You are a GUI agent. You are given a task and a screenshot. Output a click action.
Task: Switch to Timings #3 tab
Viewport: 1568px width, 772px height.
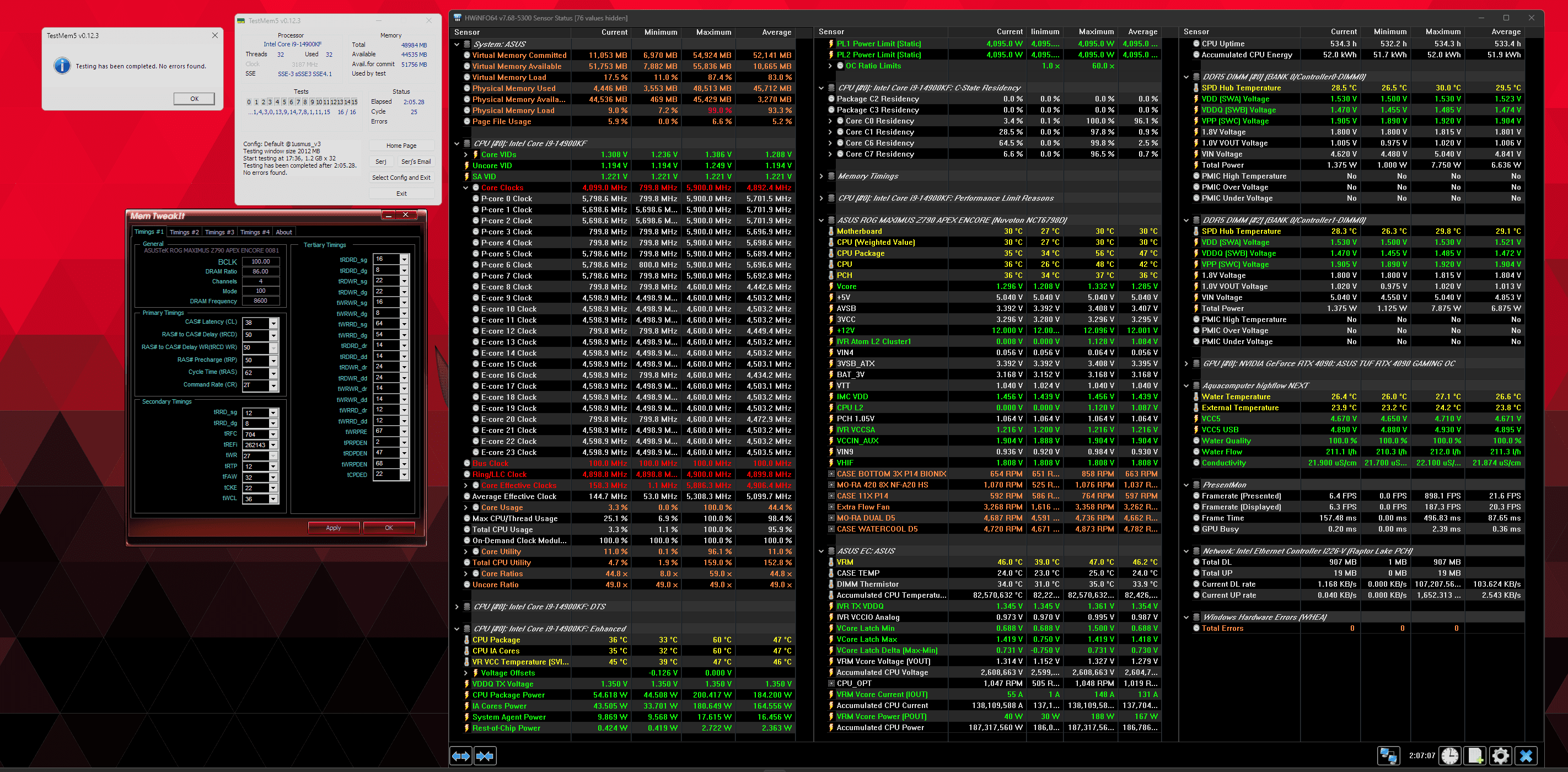219,232
